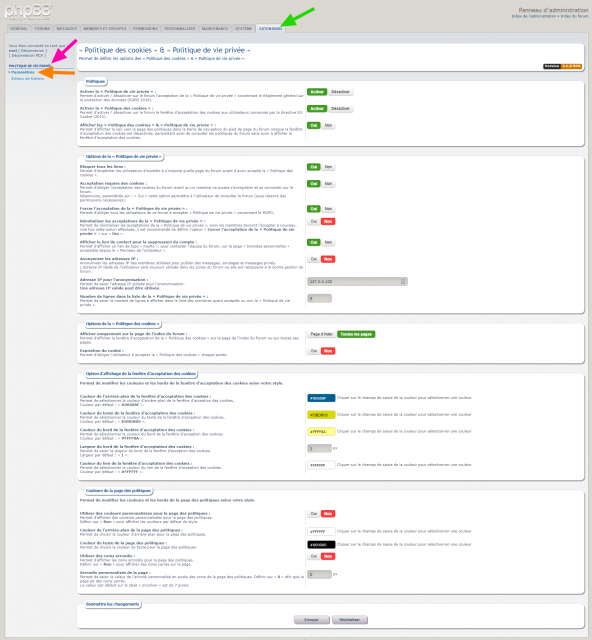Click the phpBB logo in the header
The height and width of the screenshot is (640, 592).
coord(28,11)
